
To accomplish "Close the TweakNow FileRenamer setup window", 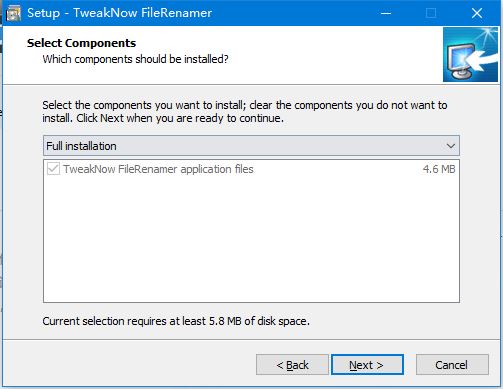I will (x=477, y=13).
